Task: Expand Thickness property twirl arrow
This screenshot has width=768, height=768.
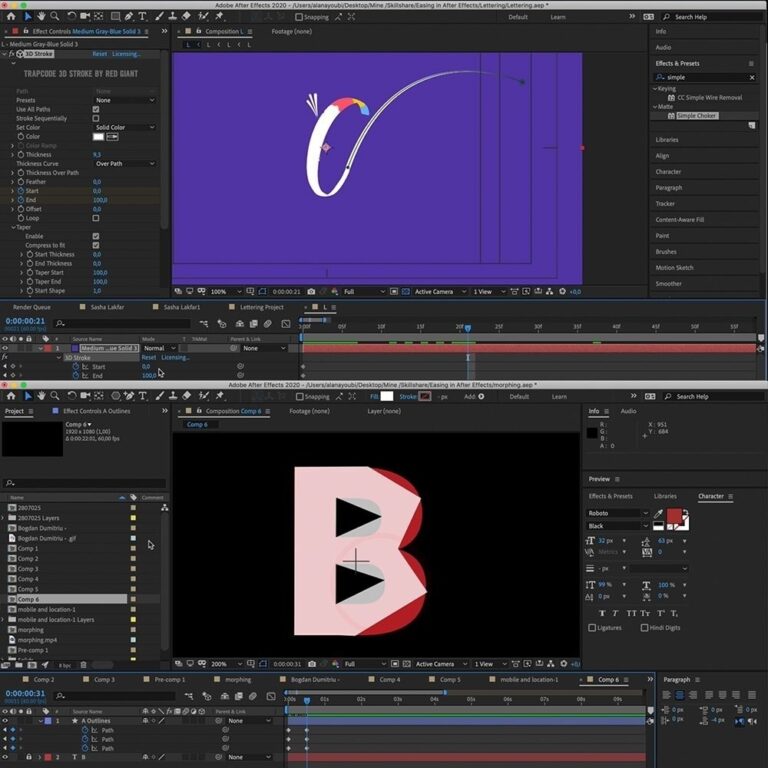Action: (x=13, y=154)
